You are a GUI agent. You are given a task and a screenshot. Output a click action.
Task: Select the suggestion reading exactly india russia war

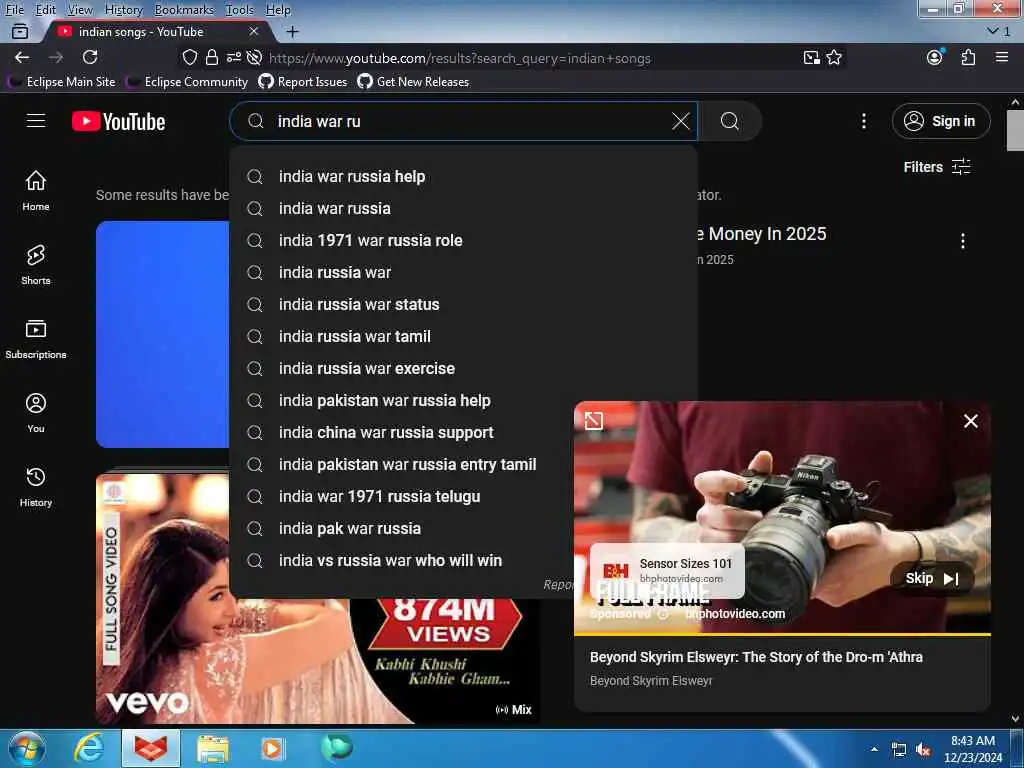pos(464,272)
